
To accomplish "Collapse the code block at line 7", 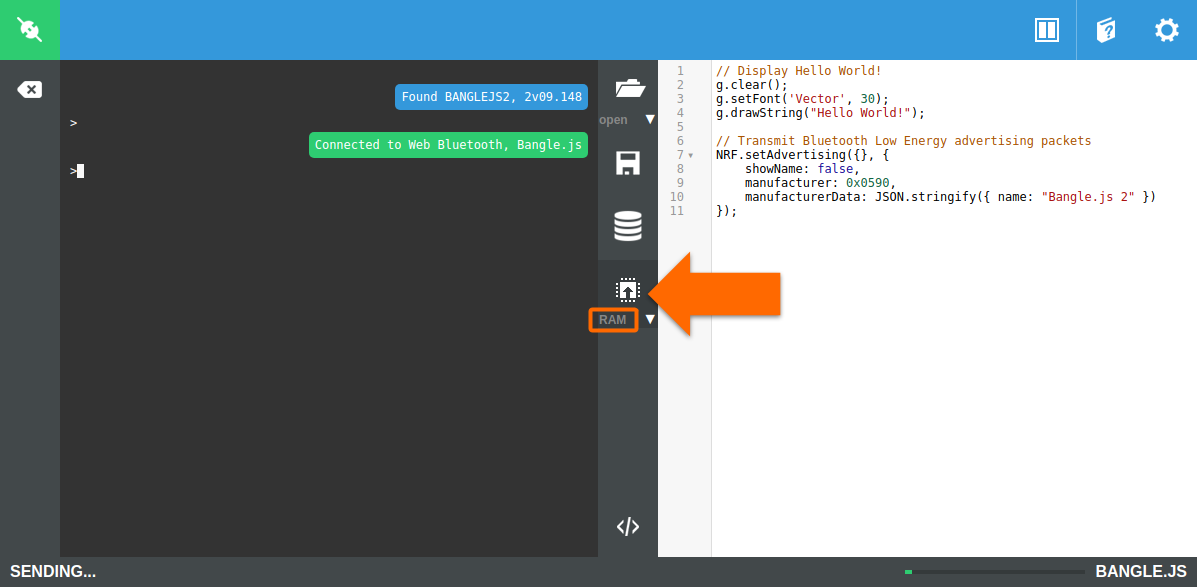I will coord(691,155).
